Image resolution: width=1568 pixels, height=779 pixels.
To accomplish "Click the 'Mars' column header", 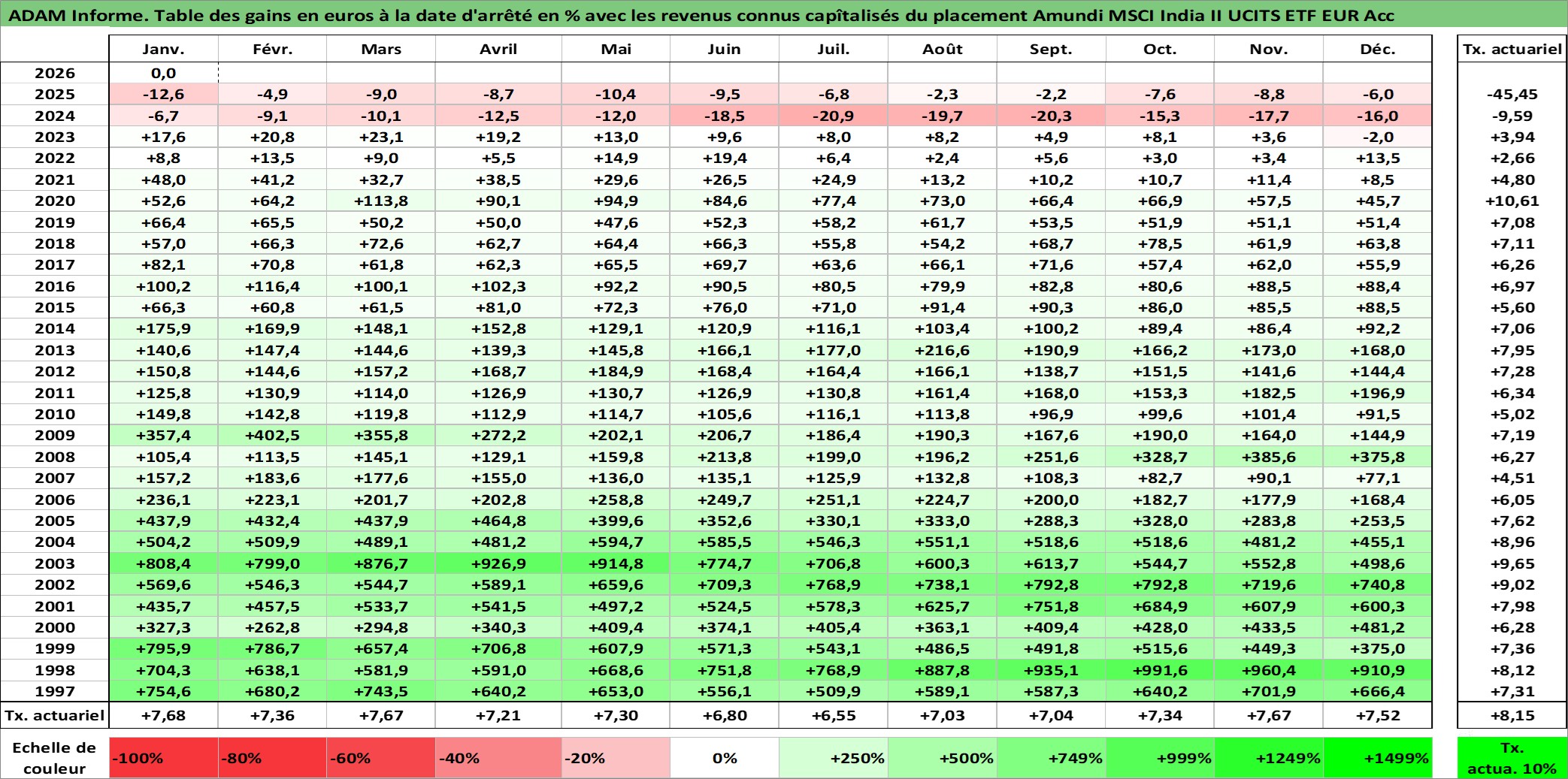I will [x=381, y=49].
